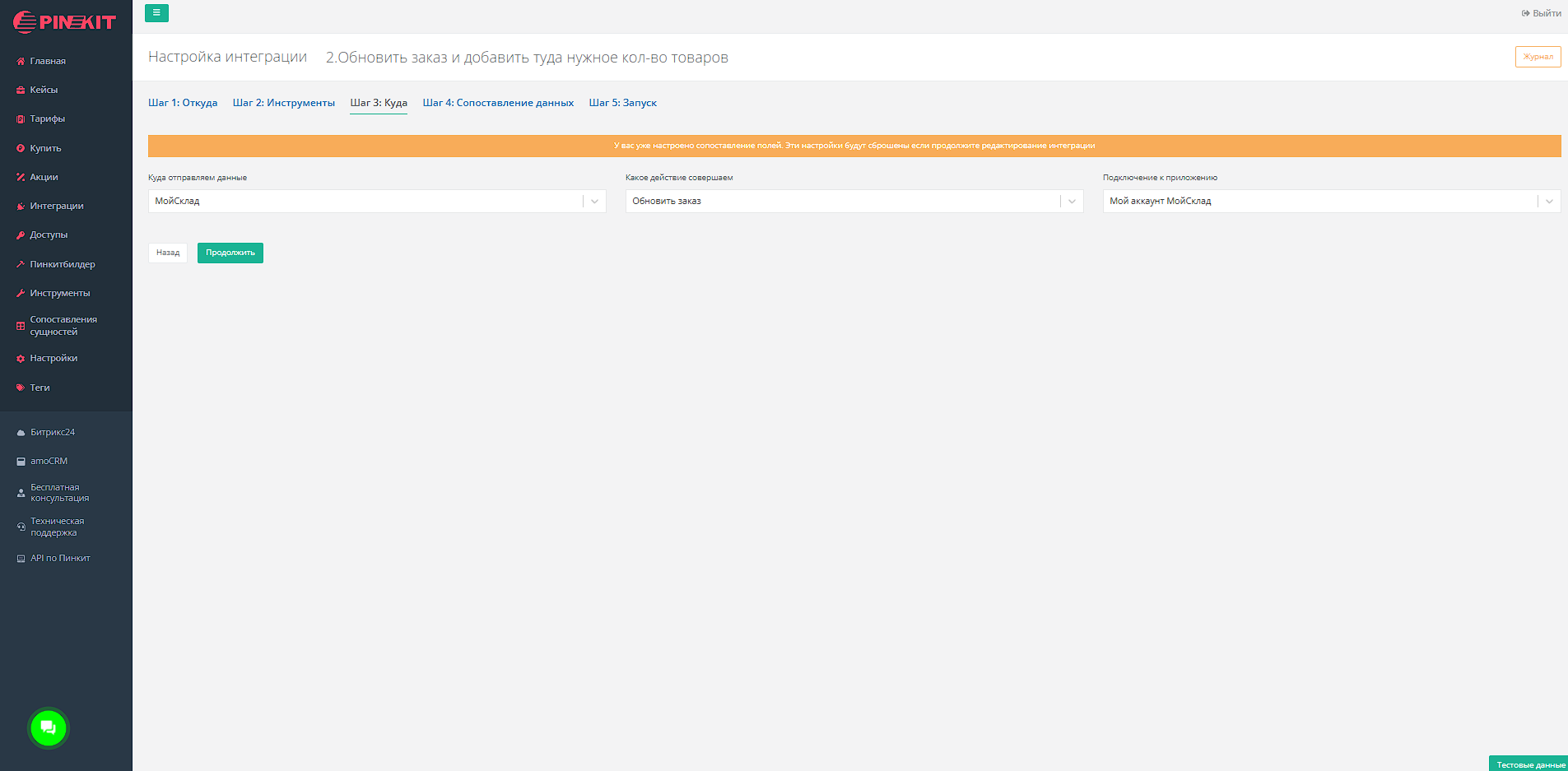The height and width of the screenshot is (771, 1568).
Task: Switch to Шаг 1: Откуда tab
Action: coord(183,103)
